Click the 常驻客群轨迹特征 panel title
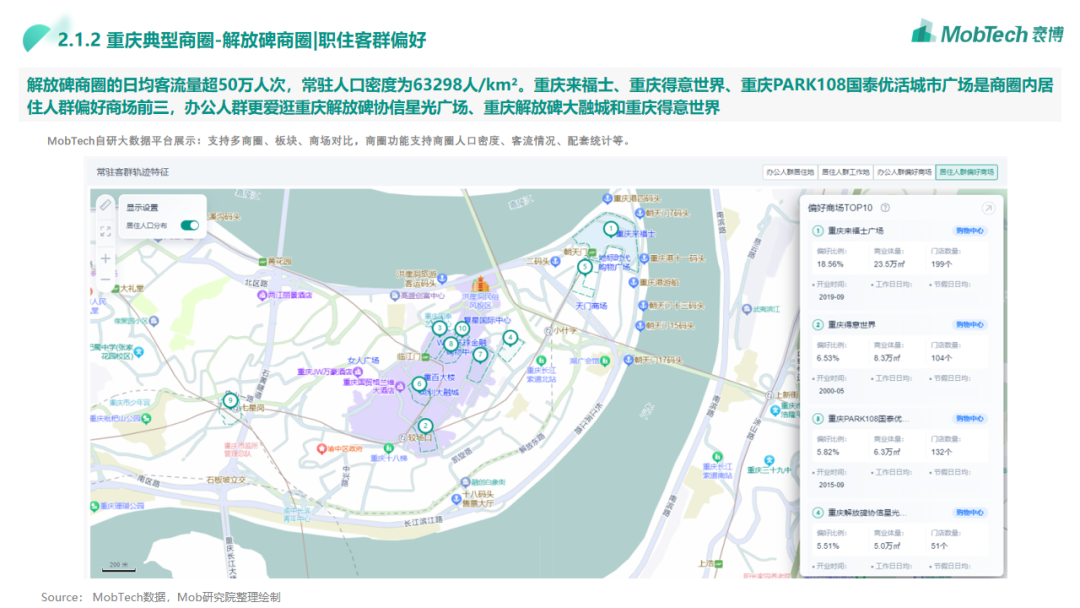 pyautogui.click(x=132, y=172)
